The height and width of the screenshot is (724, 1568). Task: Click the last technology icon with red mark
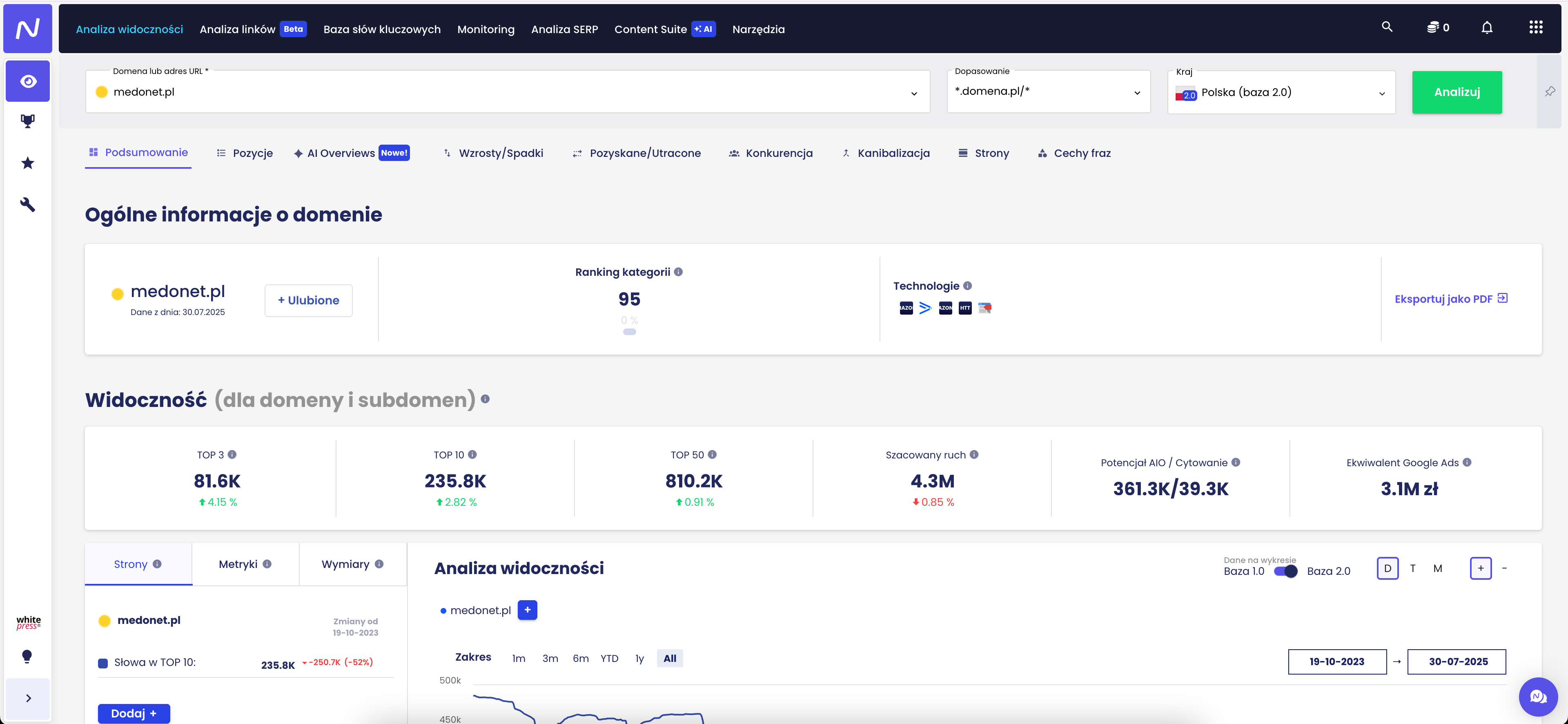click(985, 308)
